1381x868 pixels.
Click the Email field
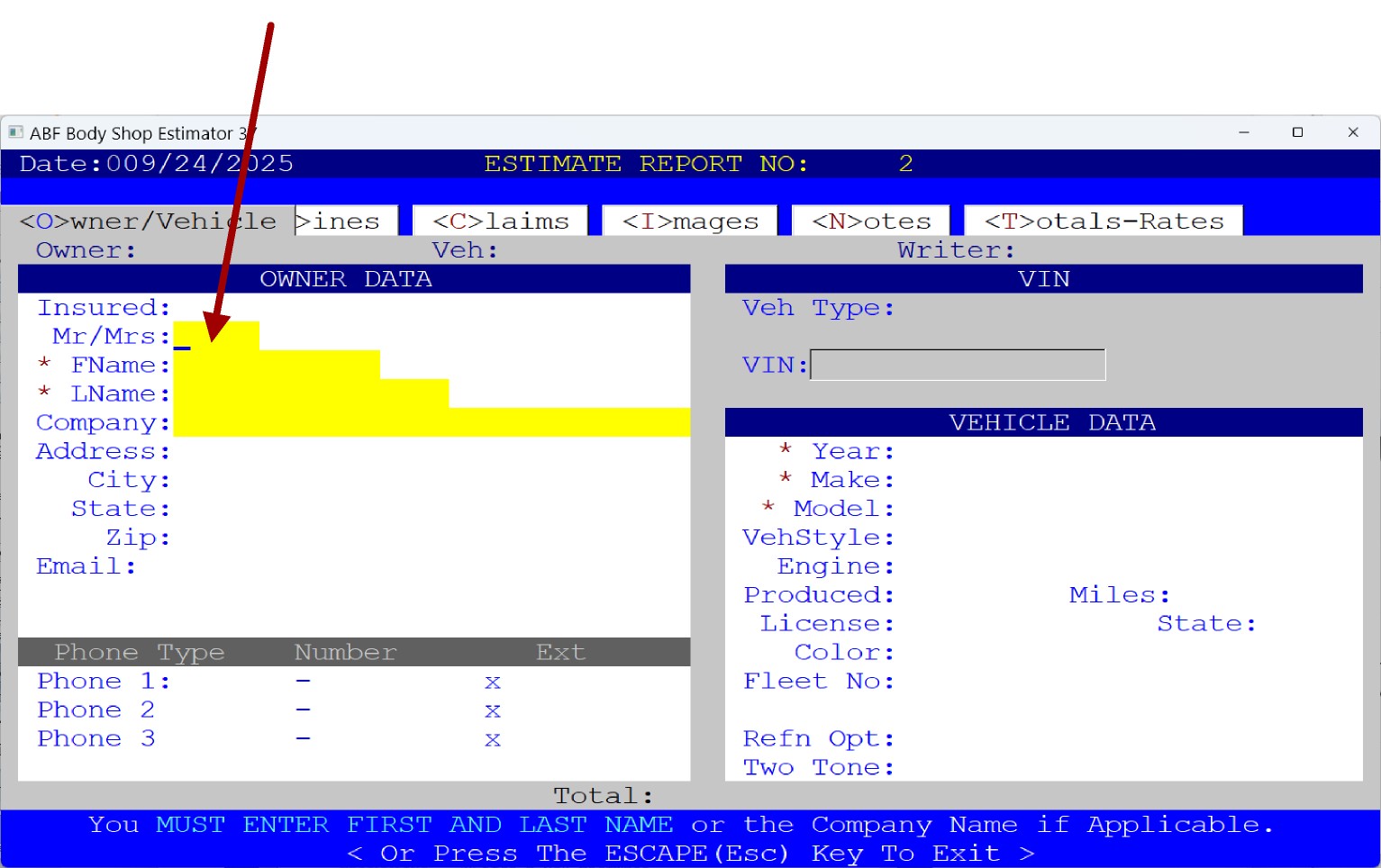[360, 566]
